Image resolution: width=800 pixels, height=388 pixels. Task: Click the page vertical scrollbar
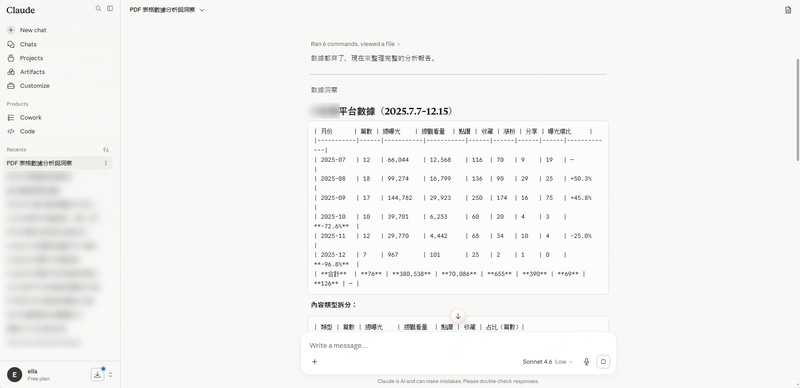tap(797, 110)
